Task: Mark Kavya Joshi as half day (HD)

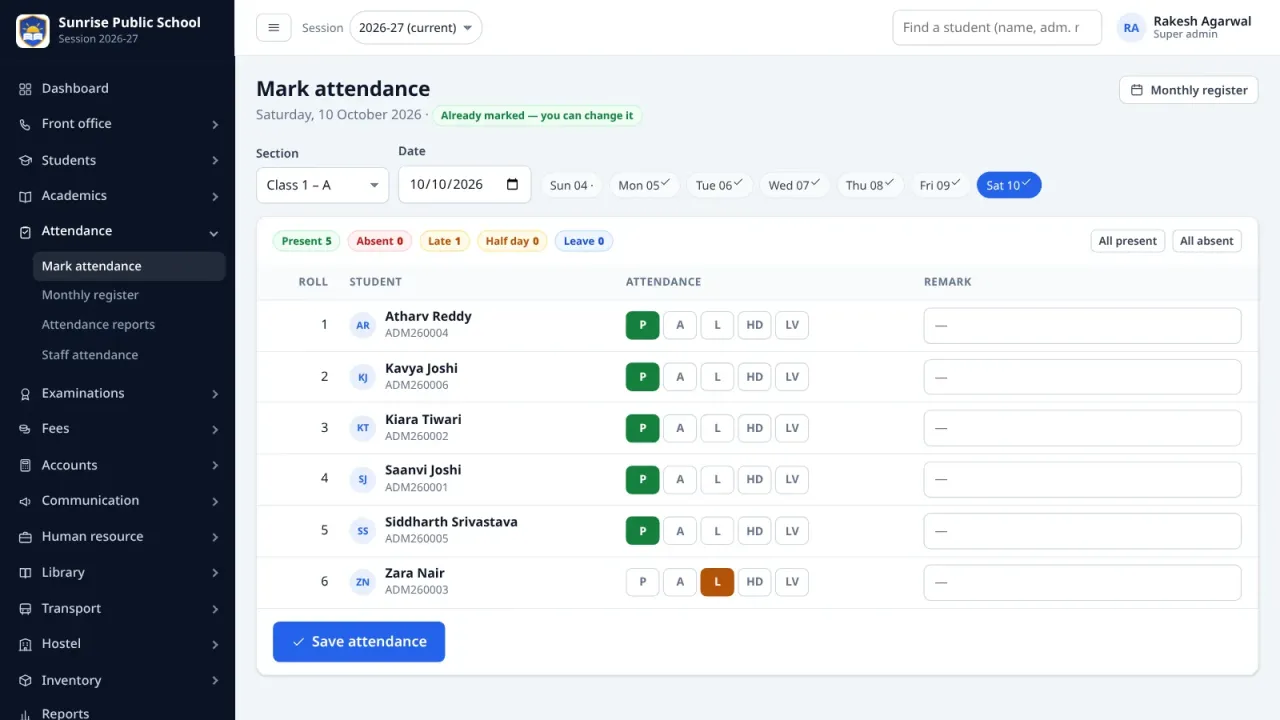Action: click(755, 377)
